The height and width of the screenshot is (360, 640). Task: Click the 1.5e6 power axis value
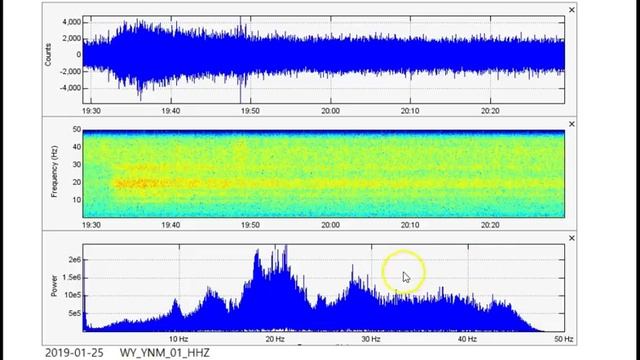pyautogui.click(x=71, y=278)
